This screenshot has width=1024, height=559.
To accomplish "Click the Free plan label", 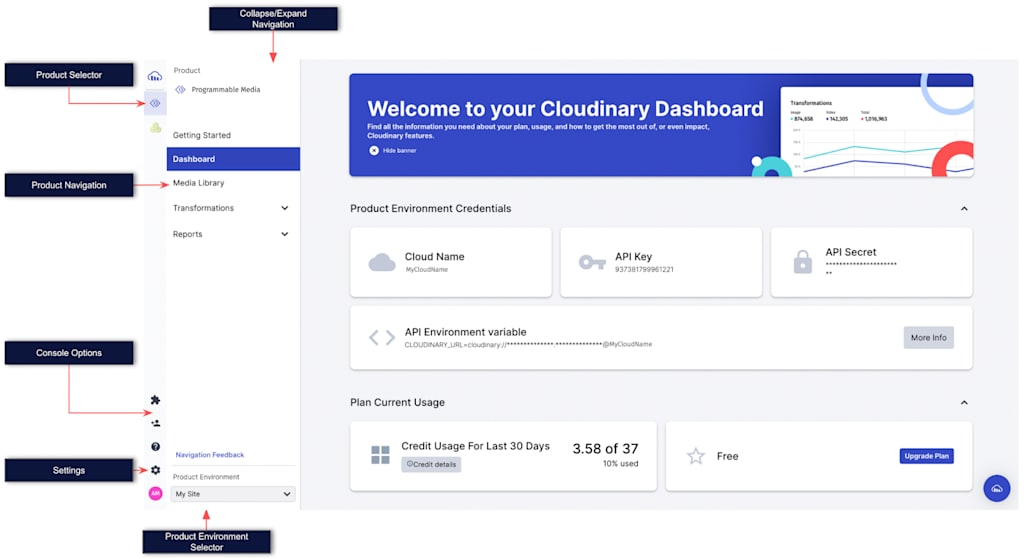I will [728, 456].
